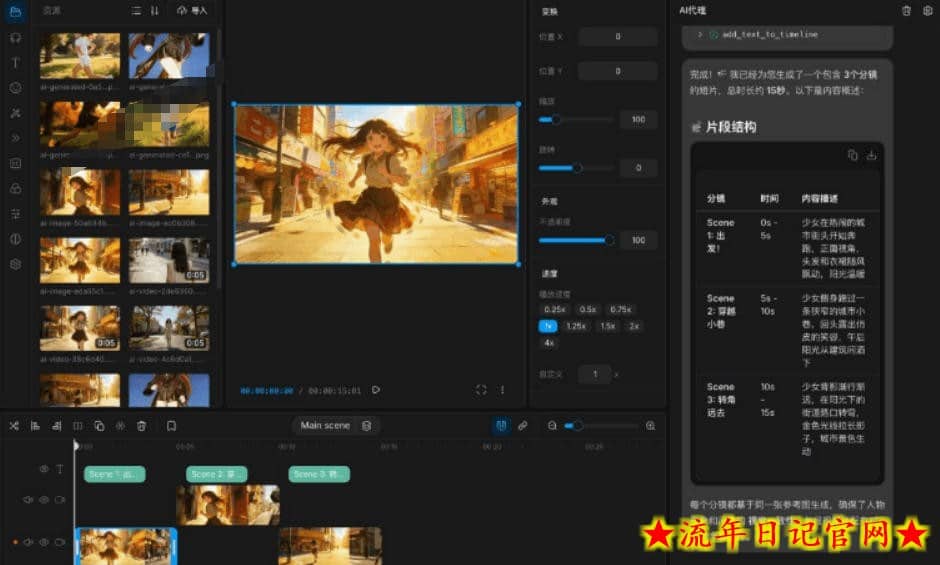Open the media assets folder sidebar icon
This screenshot has width=940, height=565.
point(16,12)
